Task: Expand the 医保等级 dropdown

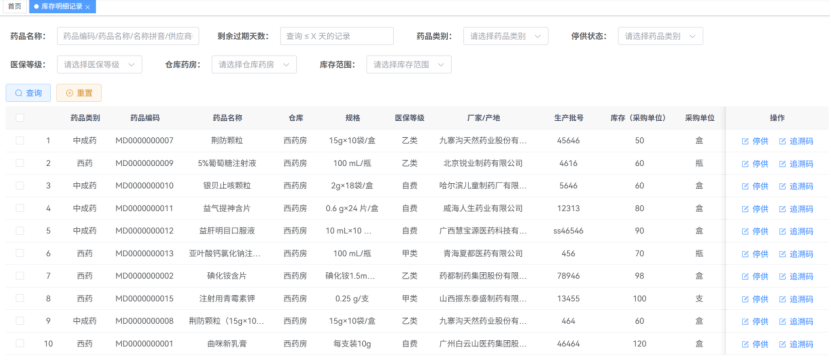Action: (x=99, y=65)
